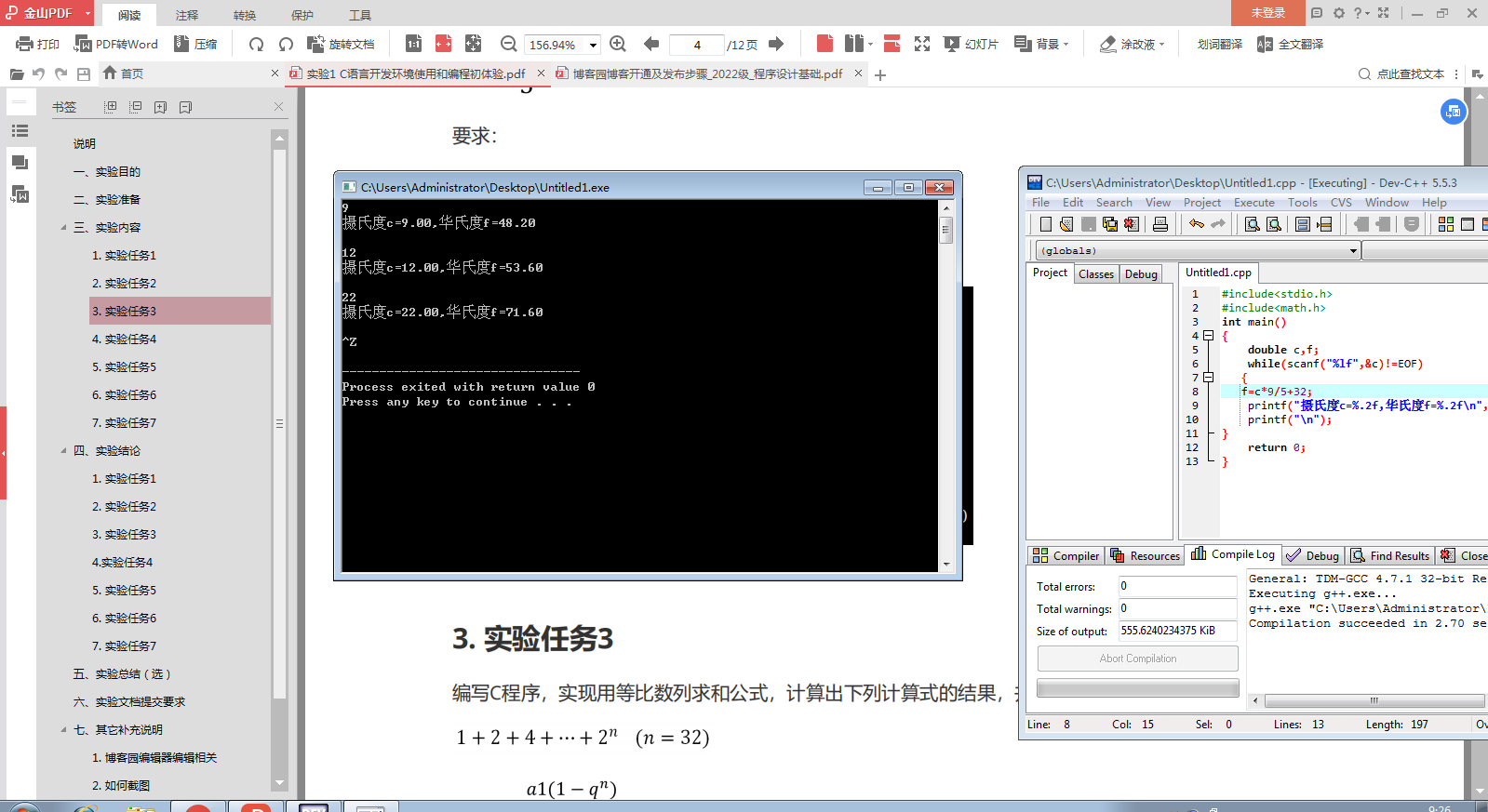The width and height of the screenshot is (1488, 812).
Task: Go to the next page arrow
Action: click(x=776, y=44)
